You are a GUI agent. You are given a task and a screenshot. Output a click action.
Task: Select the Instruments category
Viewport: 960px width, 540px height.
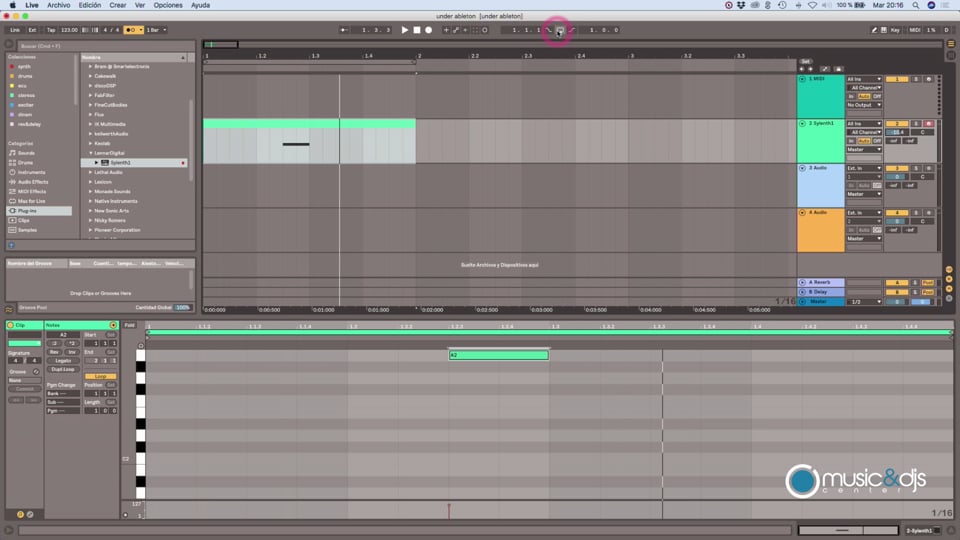pos(31,173)
